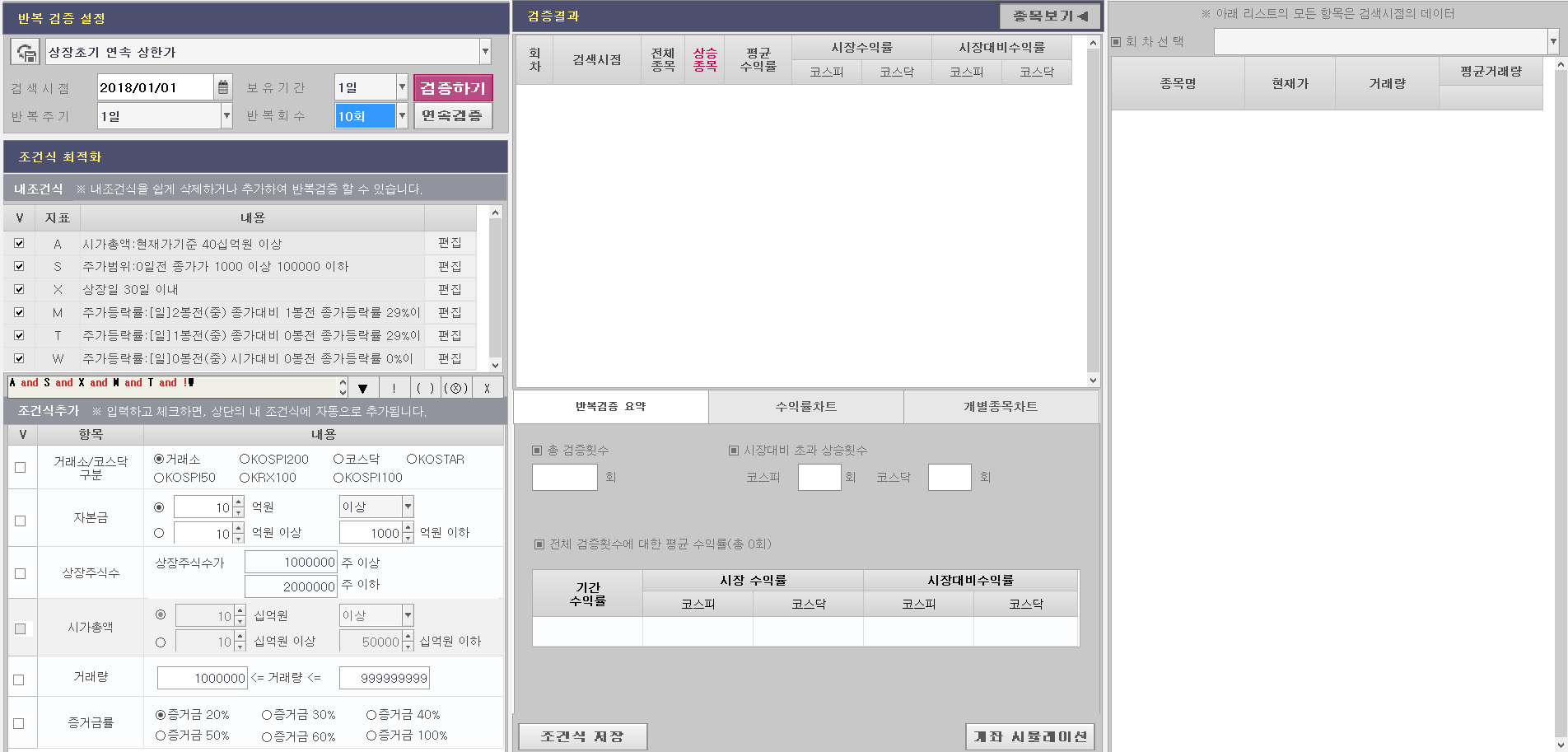The height and width of the screenshot is (752, 1568).
Task: Select the 증거금 100% radio option
Action: [x=371, y=735]
